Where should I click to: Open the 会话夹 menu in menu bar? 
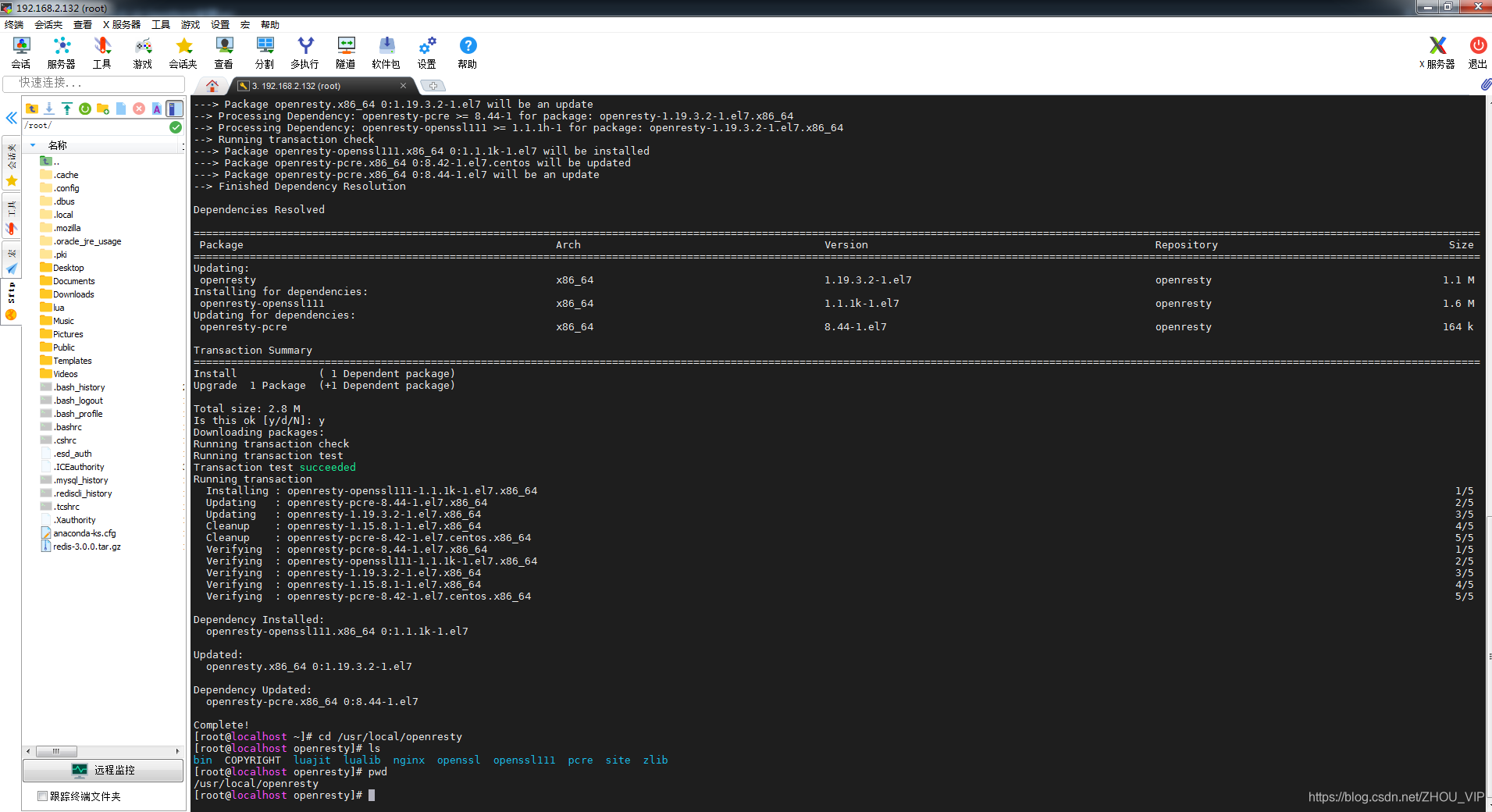(x=48, y=25)
